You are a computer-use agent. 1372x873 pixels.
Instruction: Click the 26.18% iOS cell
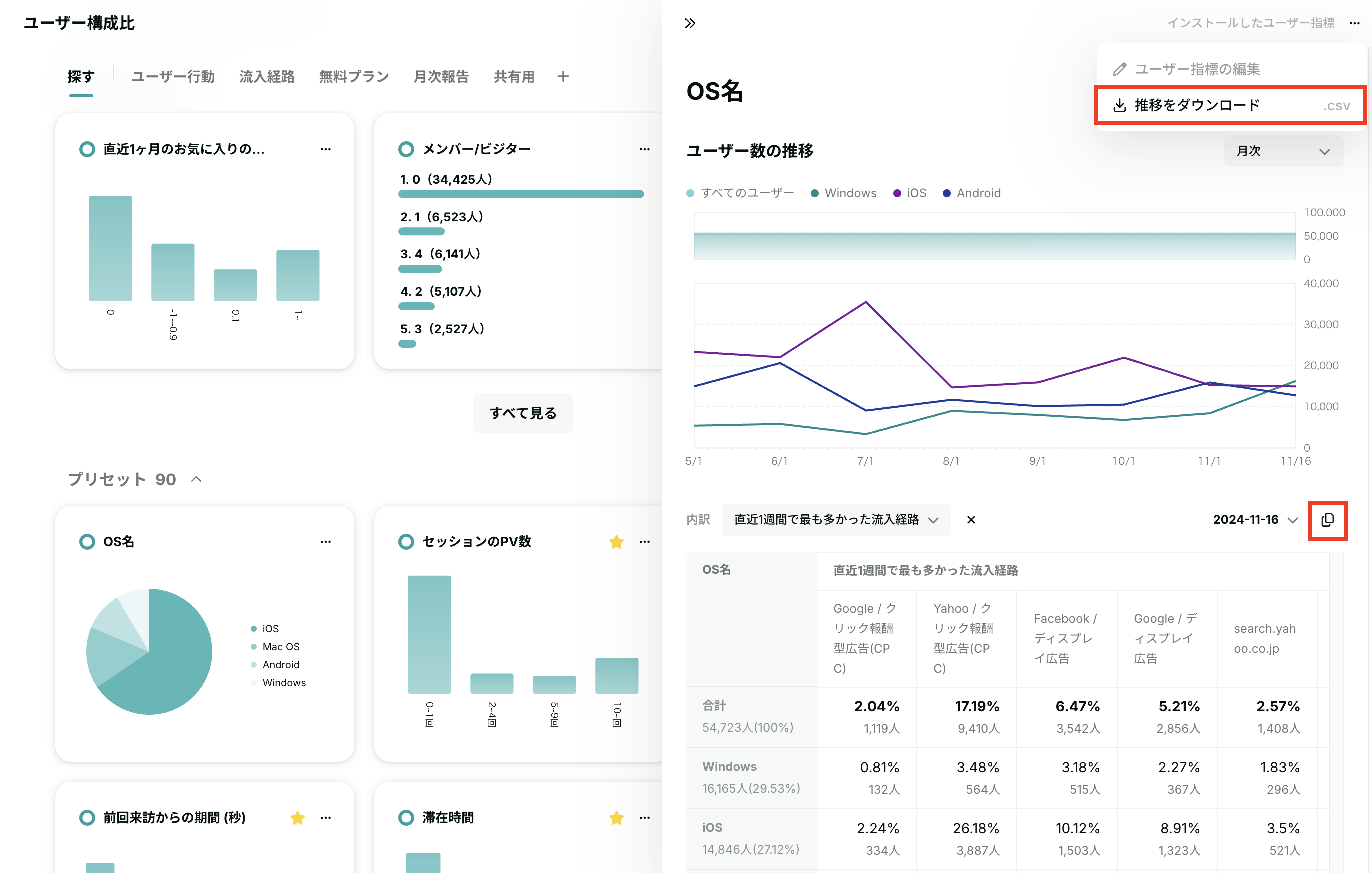coord(966,838)
